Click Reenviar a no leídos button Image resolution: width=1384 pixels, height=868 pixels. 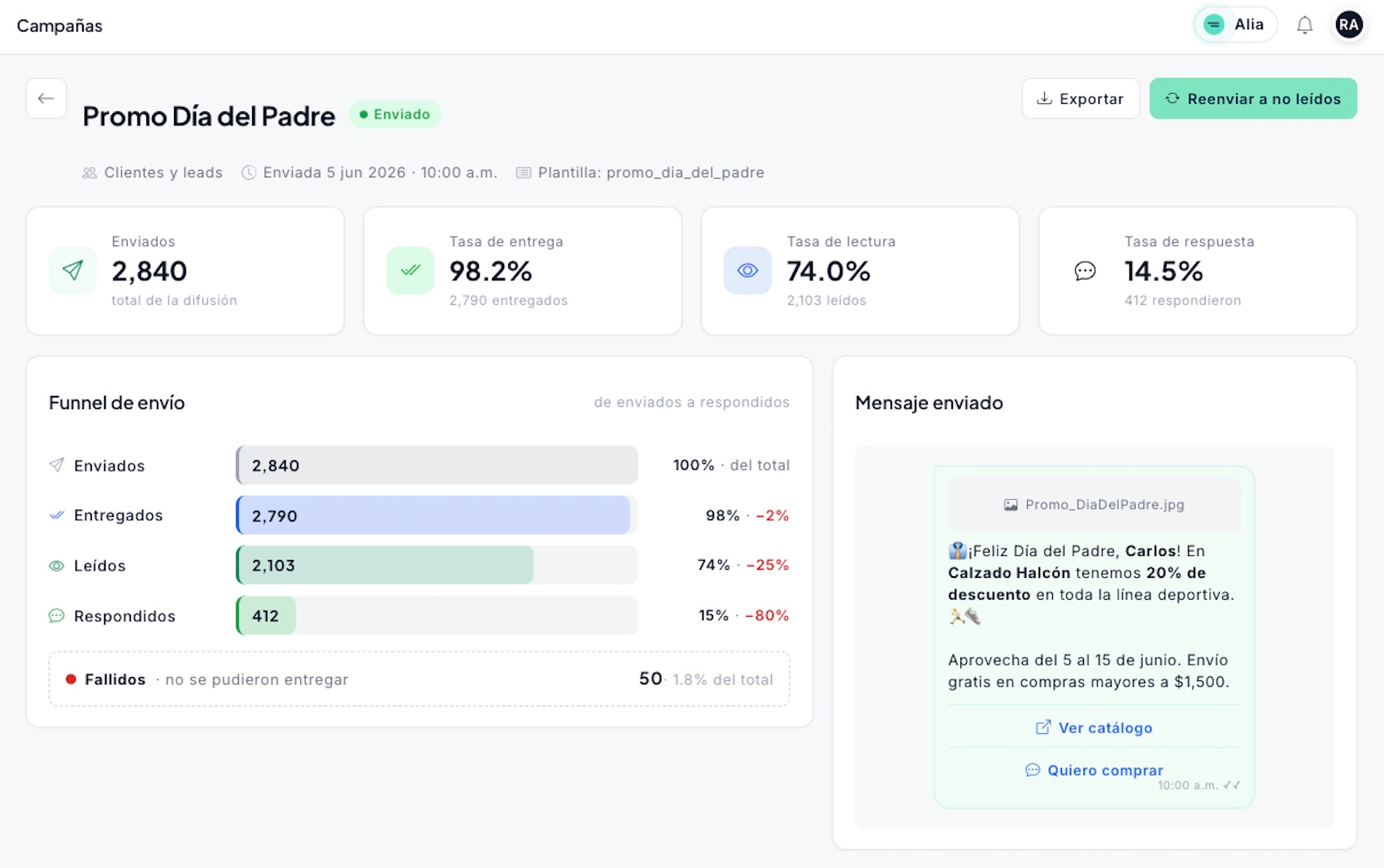[1253, 98]
